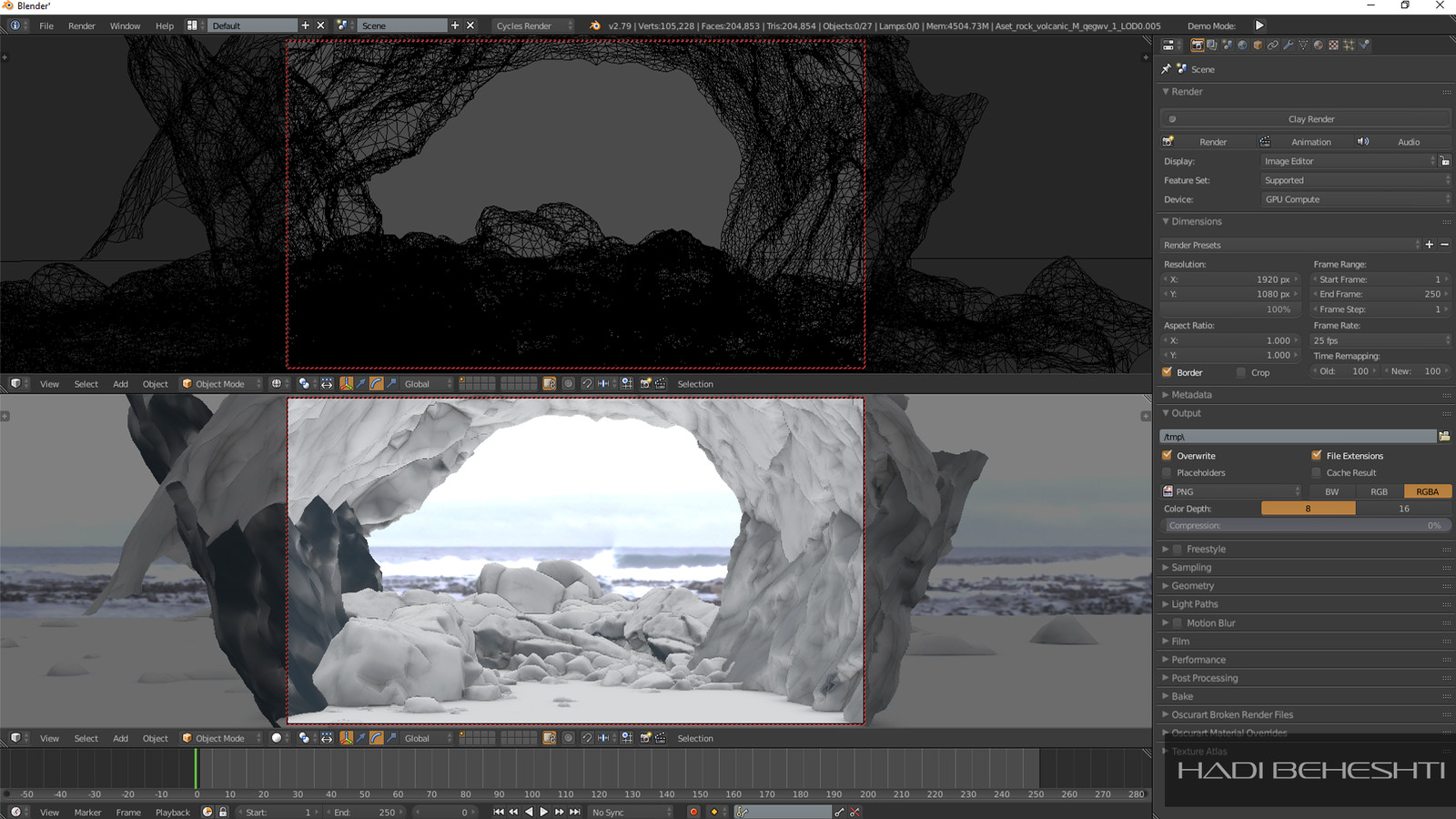The width and height of the screenshot is (1456, 819).
Task: Open the Device GPU Compute dropdown
Action: tap(1356, 199)
